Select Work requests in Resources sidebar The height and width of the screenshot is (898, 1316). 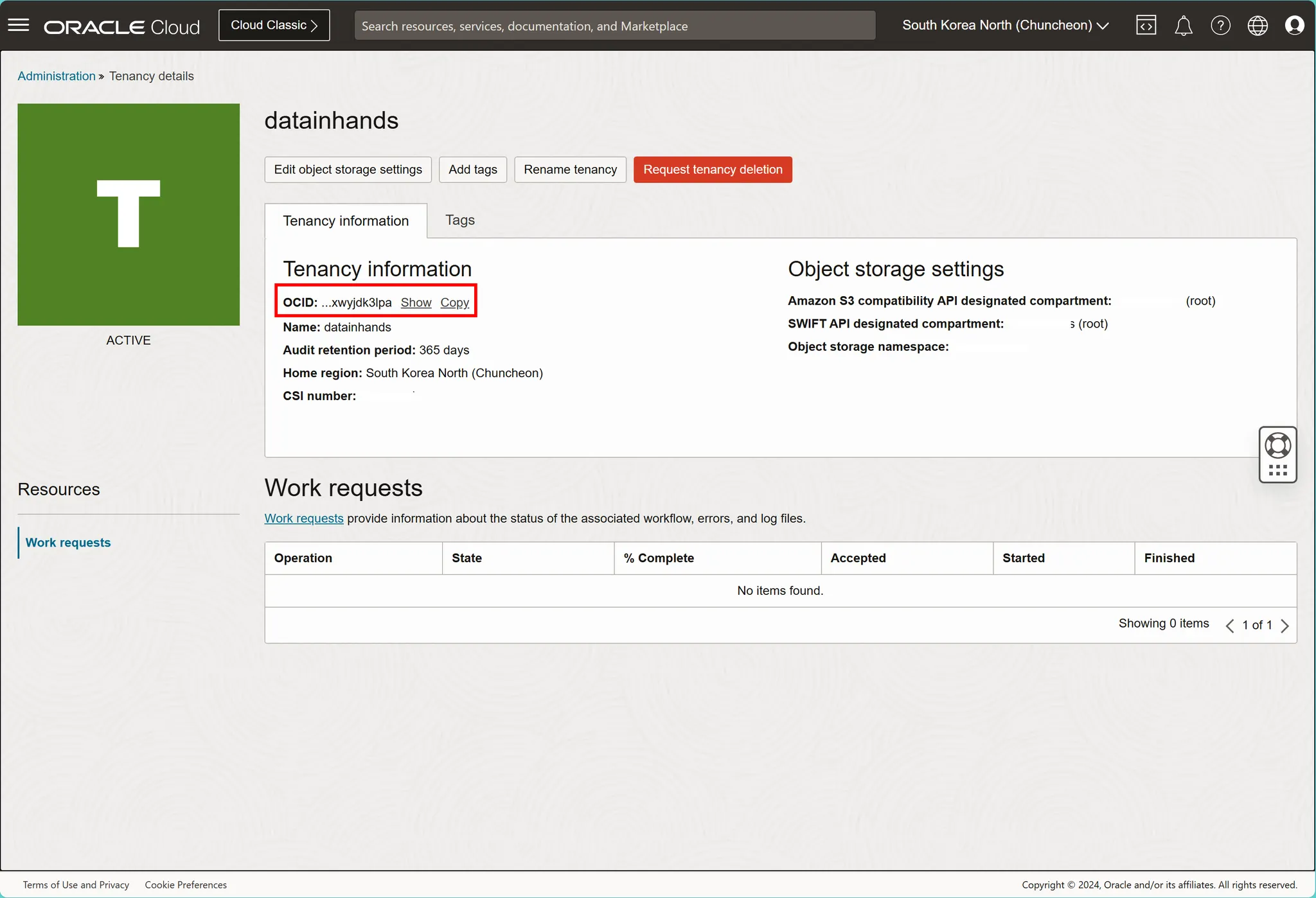pyautogui.click(x=68, y=543)
